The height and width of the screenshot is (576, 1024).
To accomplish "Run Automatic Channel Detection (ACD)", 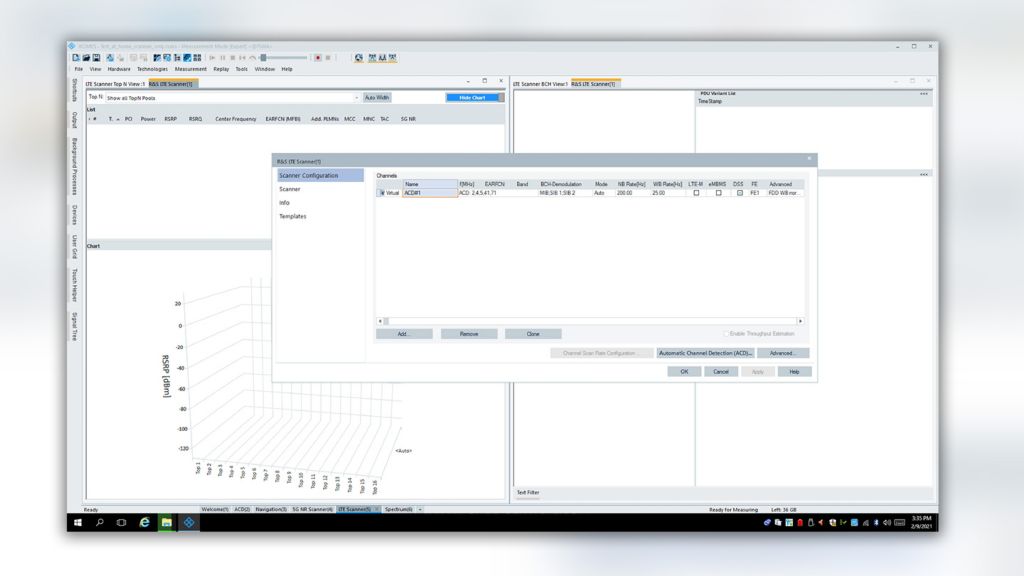I will pos(706,353).
